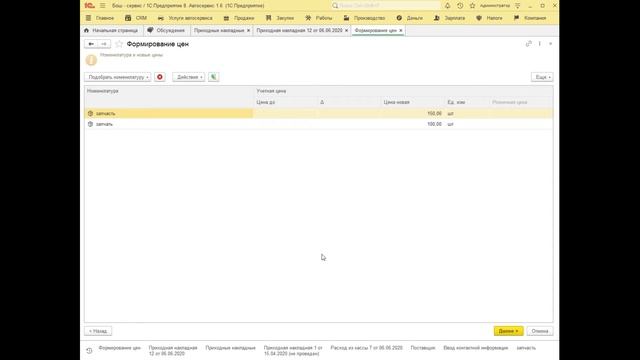Switch to Начальная страница tab
This screenshot has height=360, width=640.
click(x=111, y=31)
